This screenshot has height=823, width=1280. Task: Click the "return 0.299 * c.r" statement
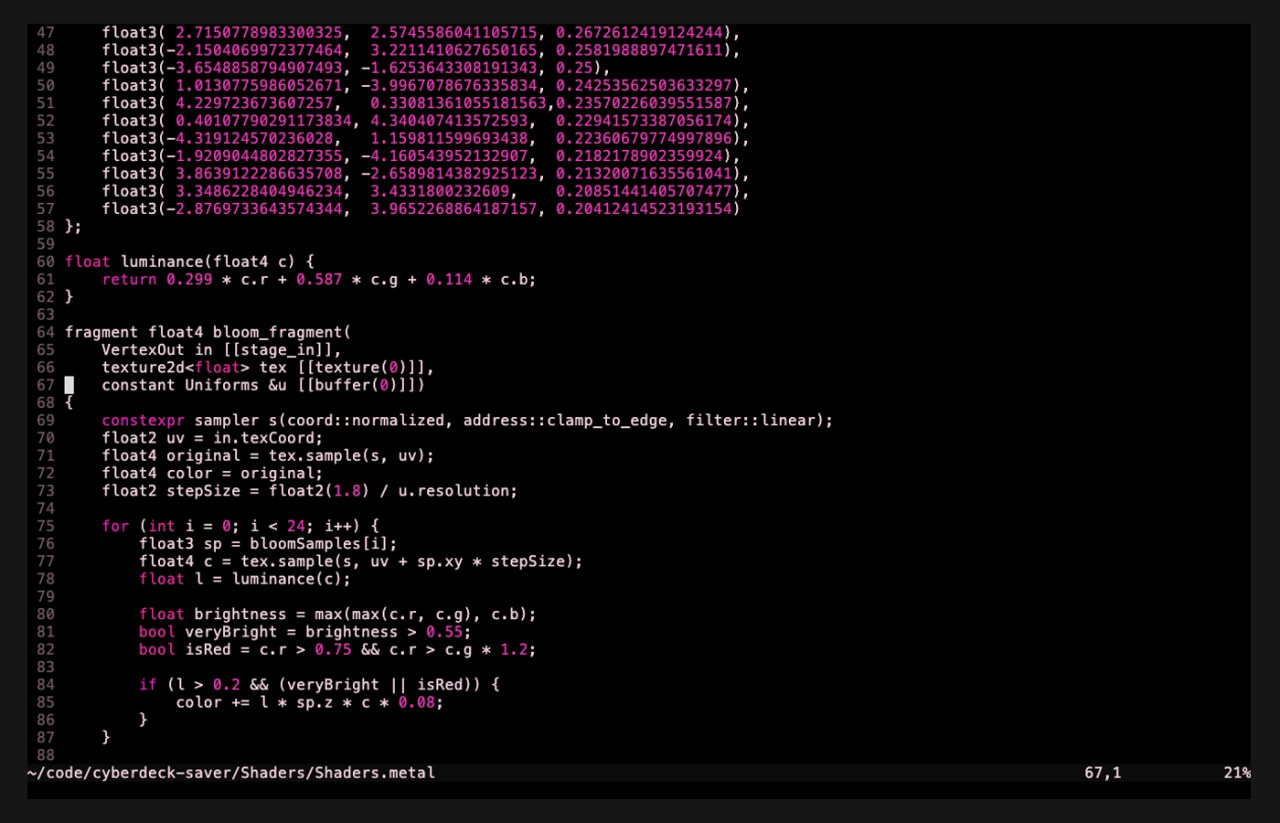(x=319, y=280)
